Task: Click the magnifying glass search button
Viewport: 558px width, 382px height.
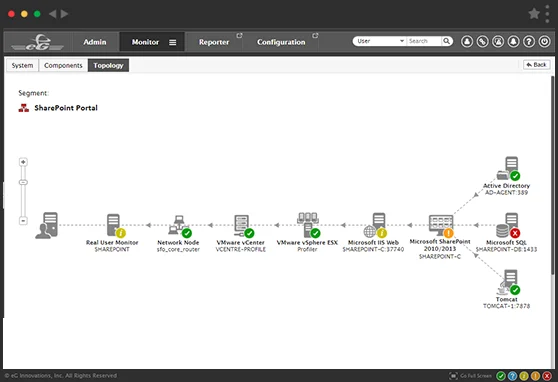Action: 447,41
